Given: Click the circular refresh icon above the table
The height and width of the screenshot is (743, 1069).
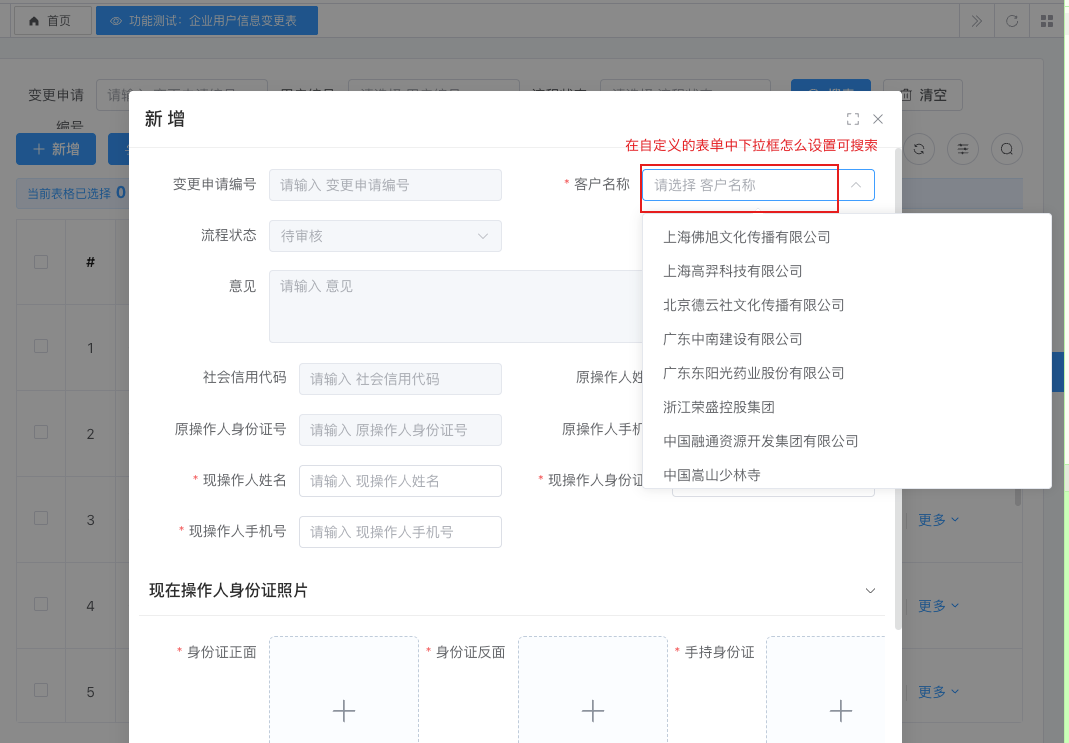Looking at the screenshot, I should [918, 149].
